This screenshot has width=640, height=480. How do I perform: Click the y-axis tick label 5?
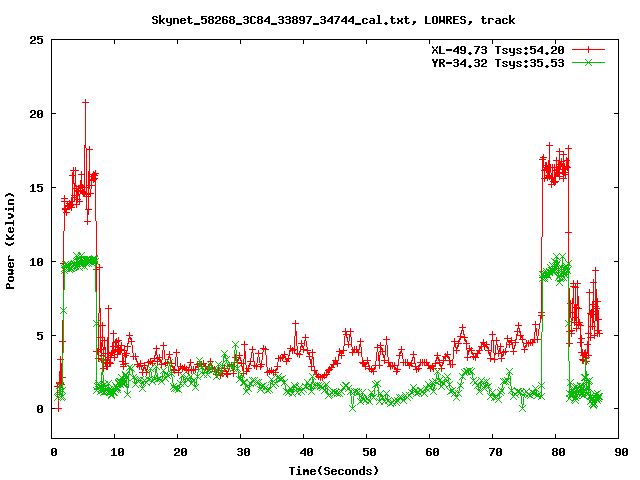click(40, 336)
